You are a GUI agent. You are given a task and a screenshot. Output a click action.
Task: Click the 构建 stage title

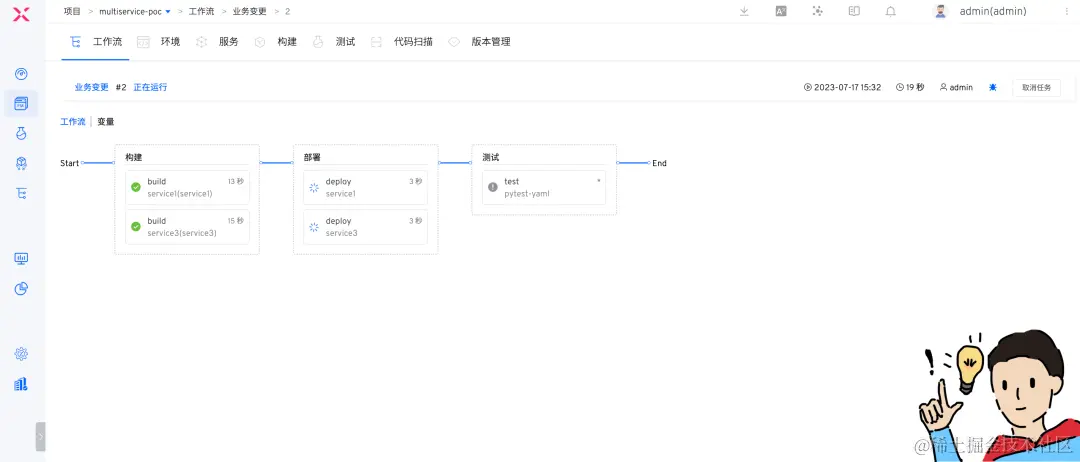pyautogui.click(x=134, y=158)
